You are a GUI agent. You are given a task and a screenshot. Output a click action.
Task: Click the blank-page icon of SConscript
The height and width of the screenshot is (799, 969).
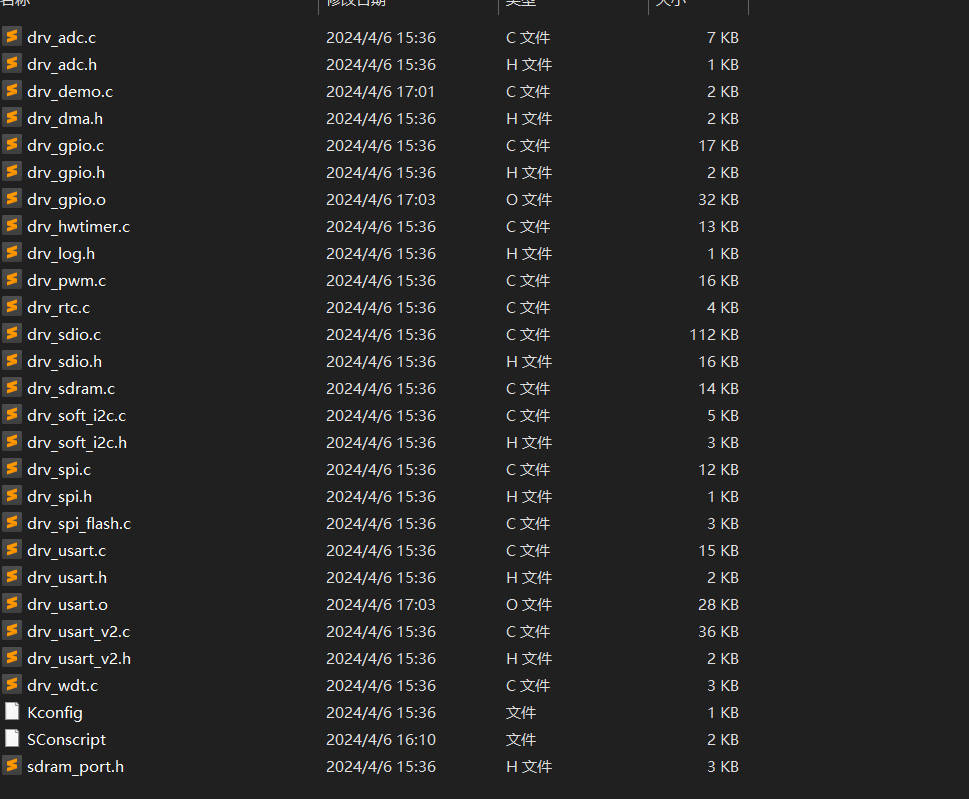point(12,738)
